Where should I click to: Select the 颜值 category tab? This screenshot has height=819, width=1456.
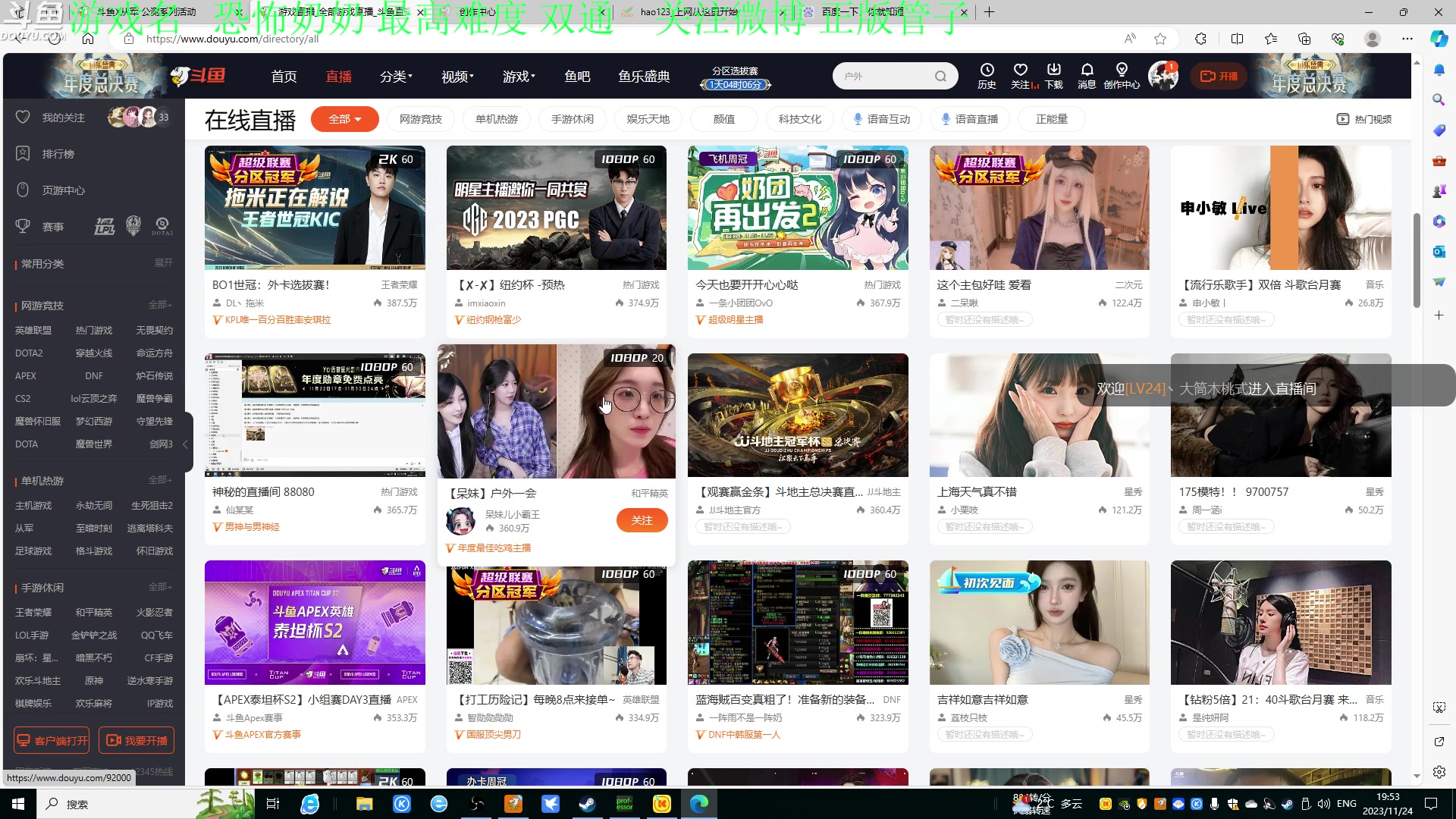point(723,119)
